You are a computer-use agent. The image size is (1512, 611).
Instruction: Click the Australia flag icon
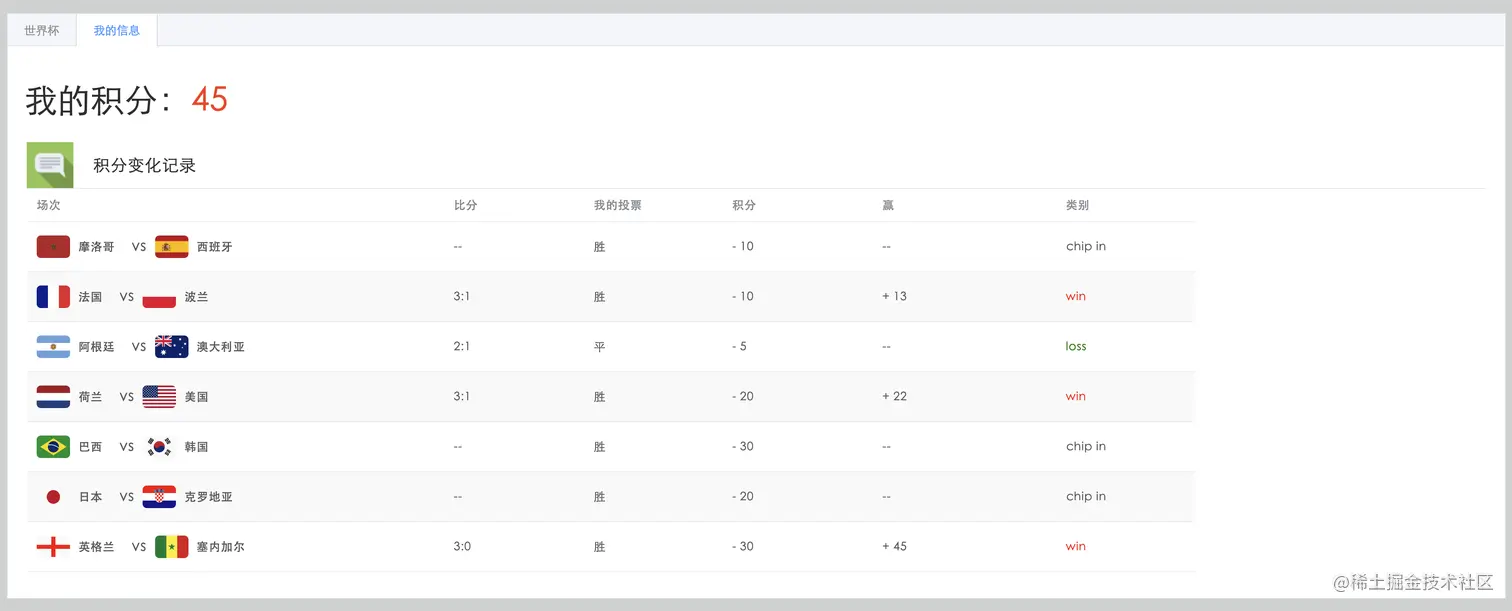172,346
